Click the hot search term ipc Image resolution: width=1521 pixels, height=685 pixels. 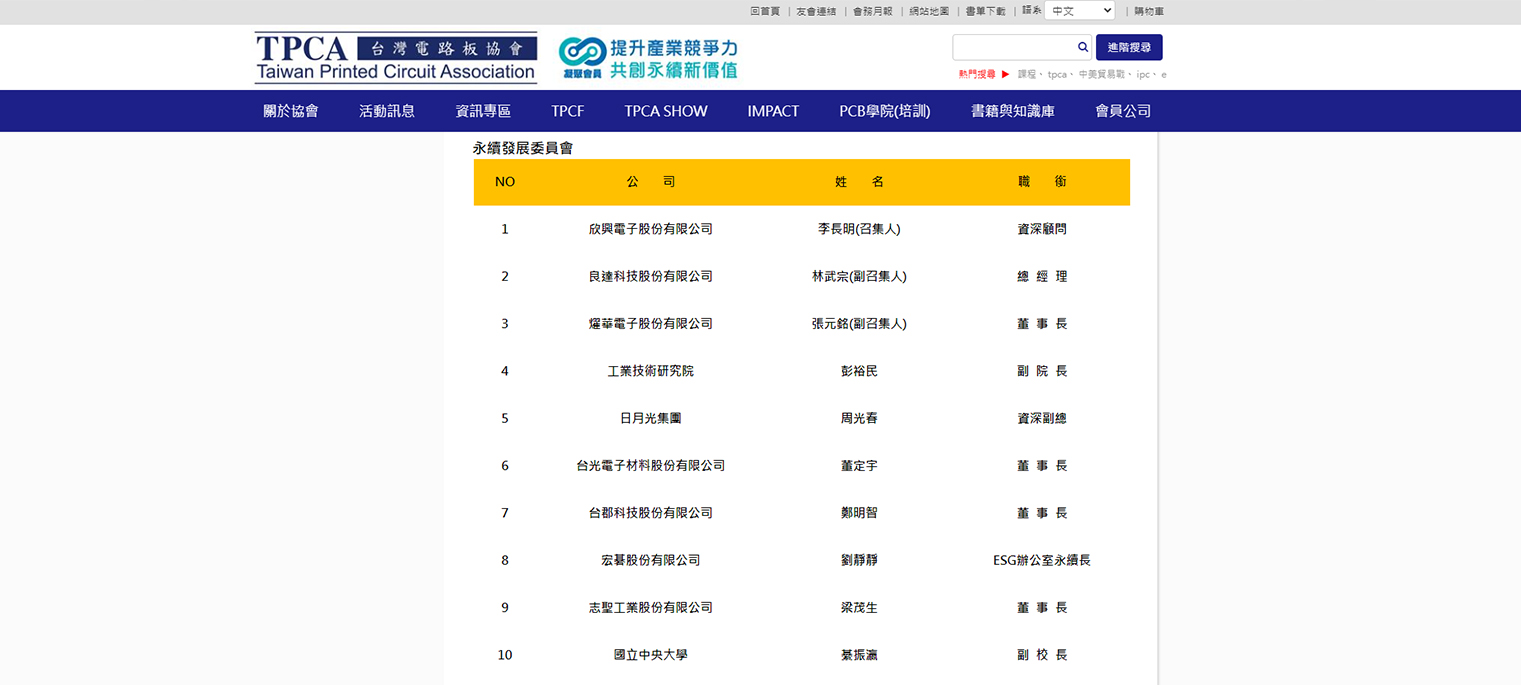1144,74
